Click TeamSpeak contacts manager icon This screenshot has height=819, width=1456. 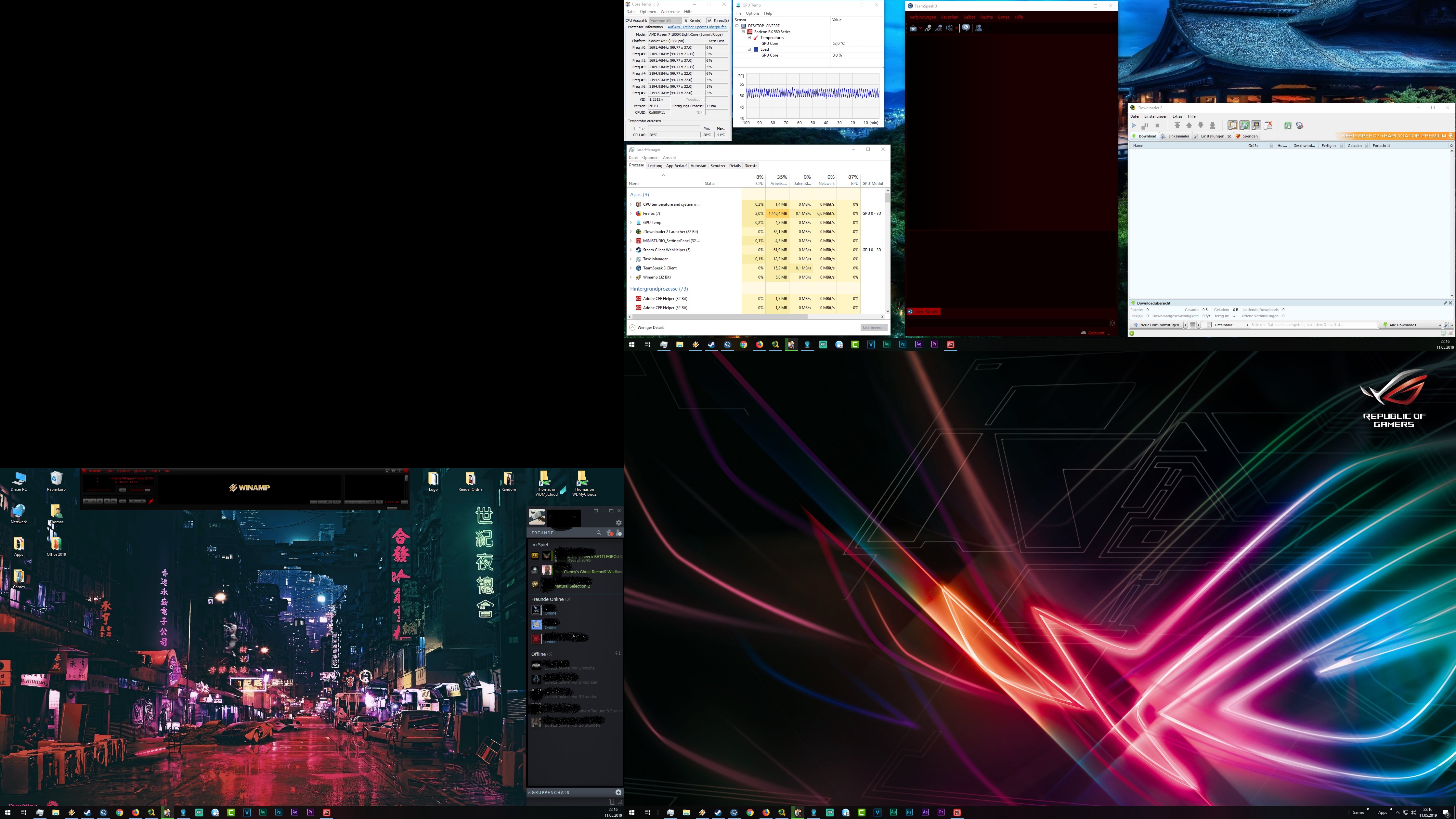point(978,28)
